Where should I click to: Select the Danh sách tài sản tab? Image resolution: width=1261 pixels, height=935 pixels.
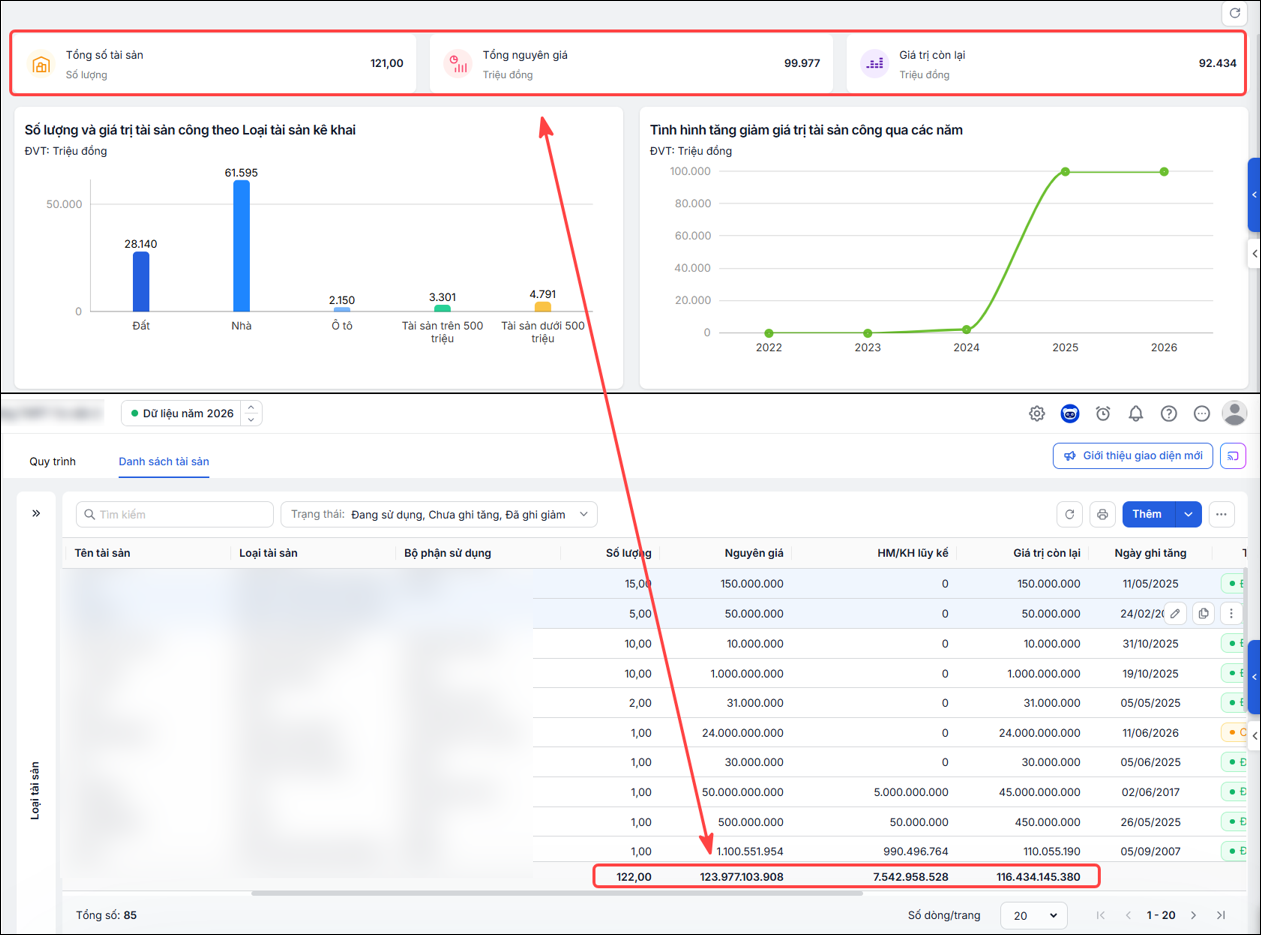tap(164, 461)
